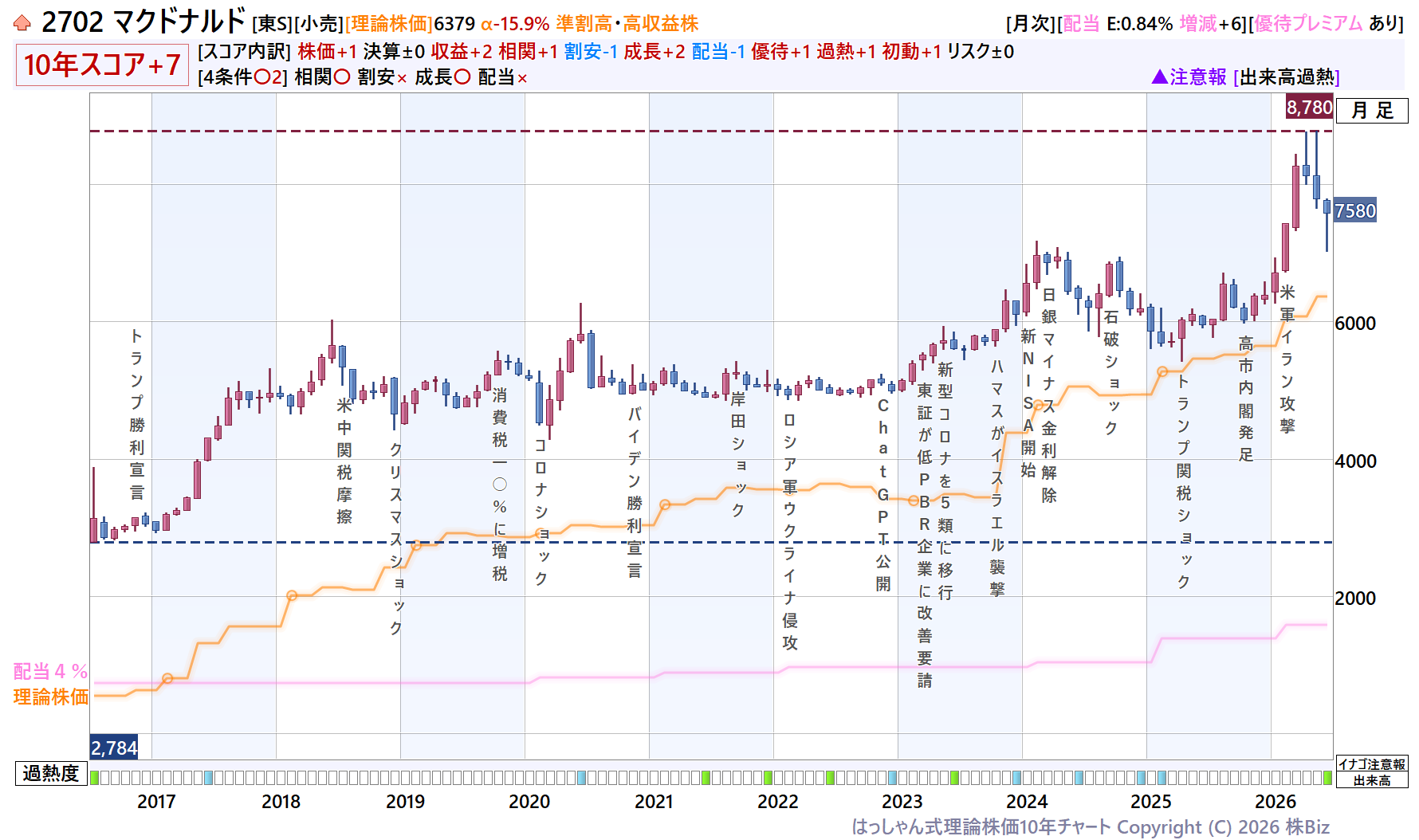Image resolution: width=1419 pixels, height=840 pixels.
Task: Click the 岸田ショック event label
Action: tap(738, 454)
